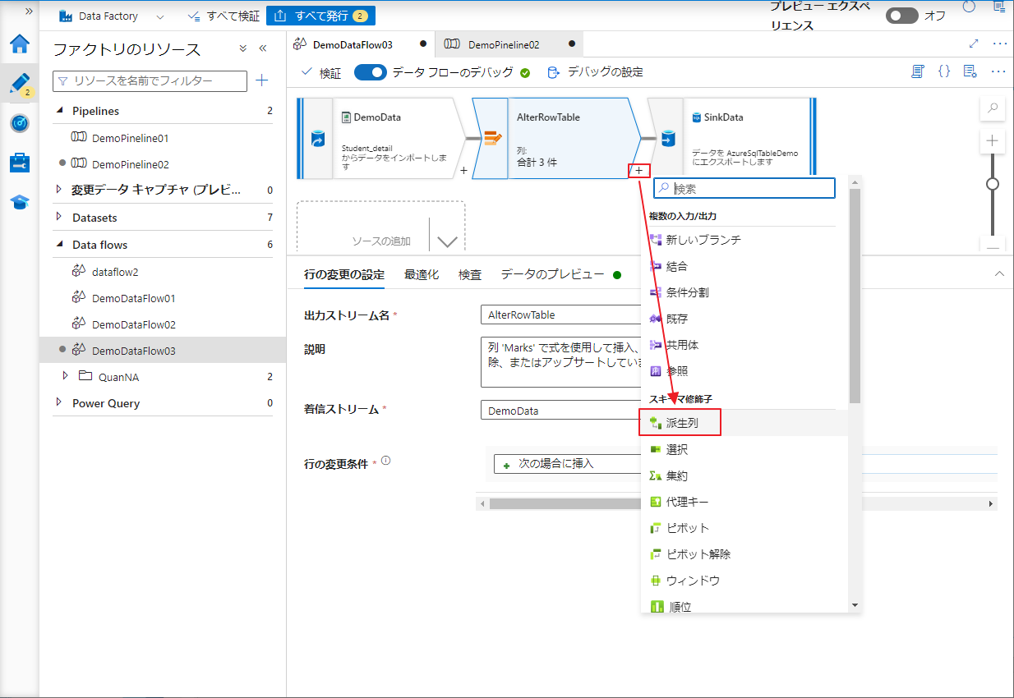Click the transformation search box
Viewport: 1014px width, 698px height.
pos(744,188)
